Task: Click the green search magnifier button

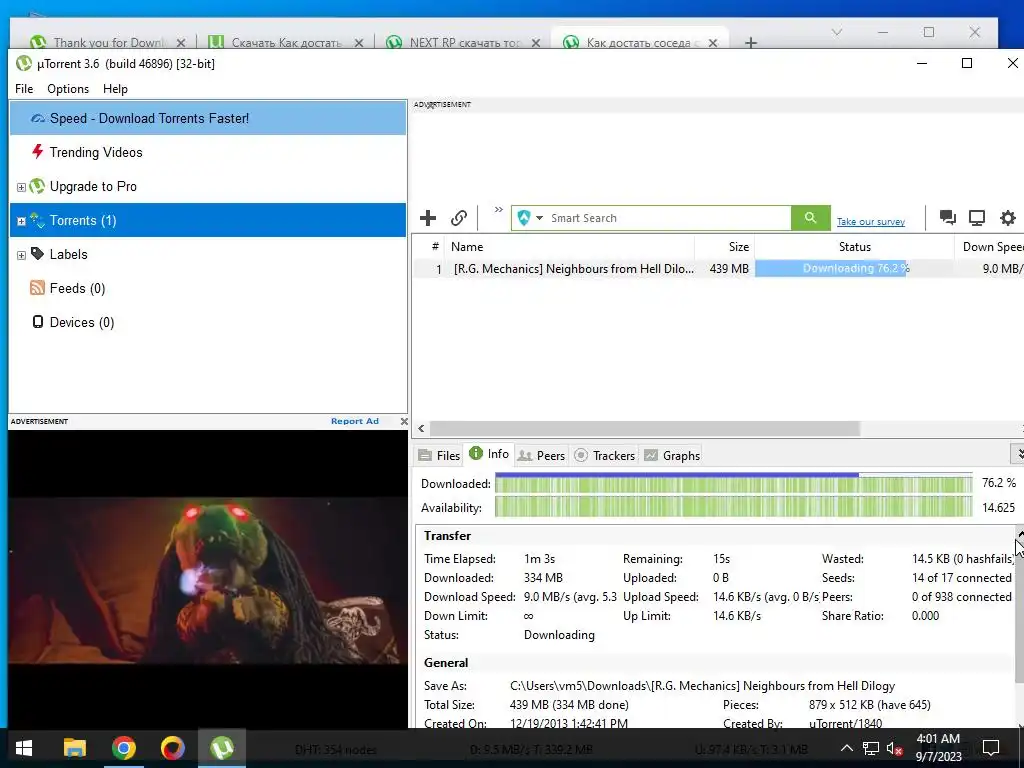Action: pyautogui.click(x=810, y=218)
